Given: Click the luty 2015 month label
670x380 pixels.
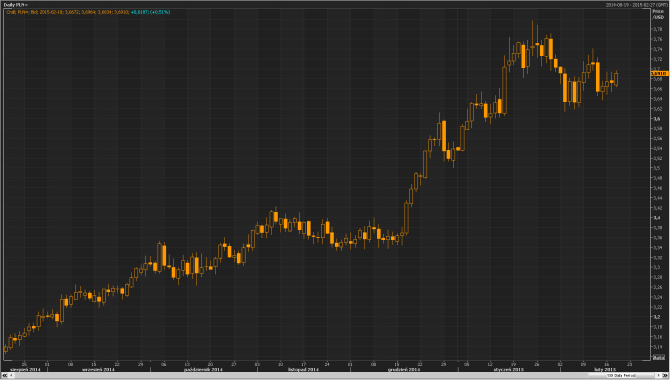Looking at the screenshot, I should pos(605,369).
